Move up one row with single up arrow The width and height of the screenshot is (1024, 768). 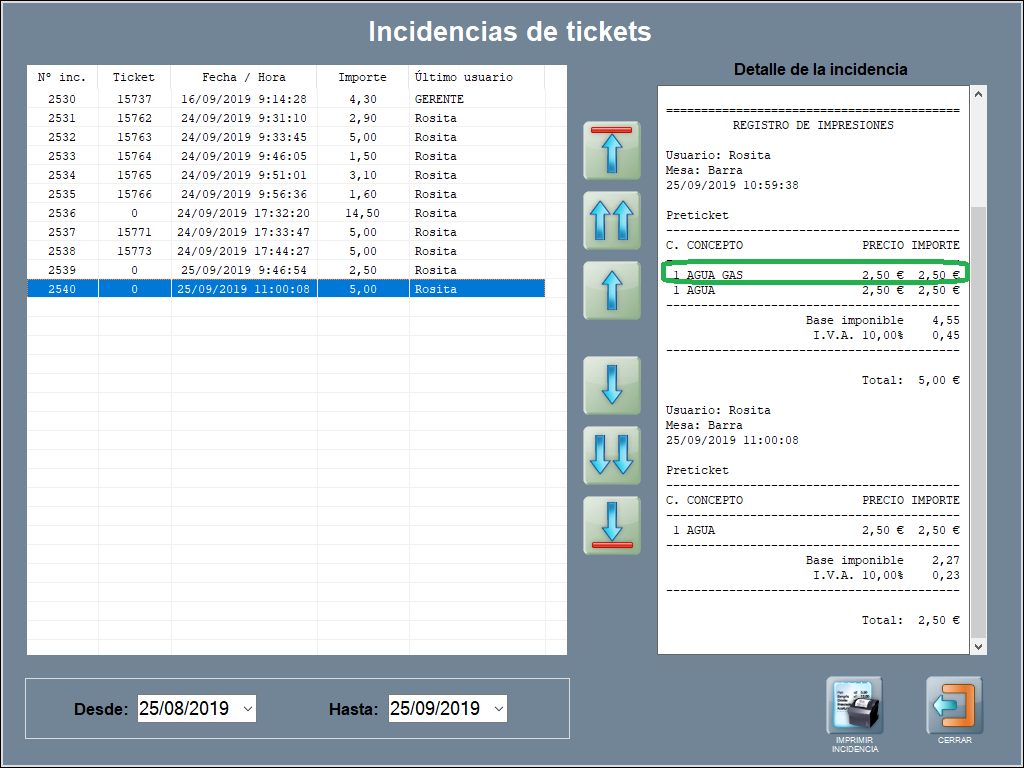click(611, 290)
